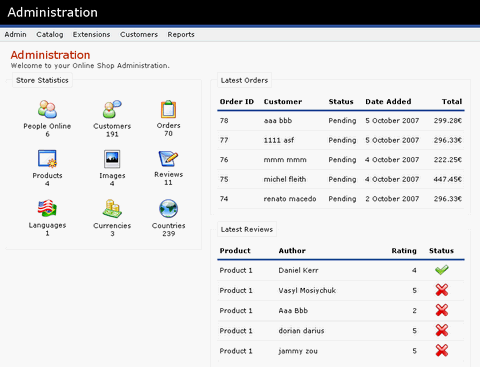Image resolution: width=480 pixels, height=367 pixels.
Task: Select the Currencies money icon
Action: (112, 208)
